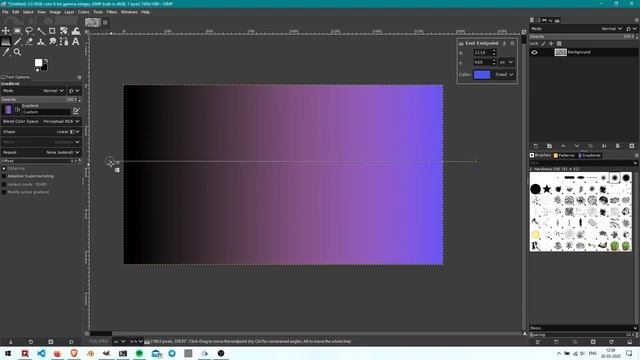Swap foreground and background colors
Viewport: 640px width, 360px height.
tap(46, 61)
